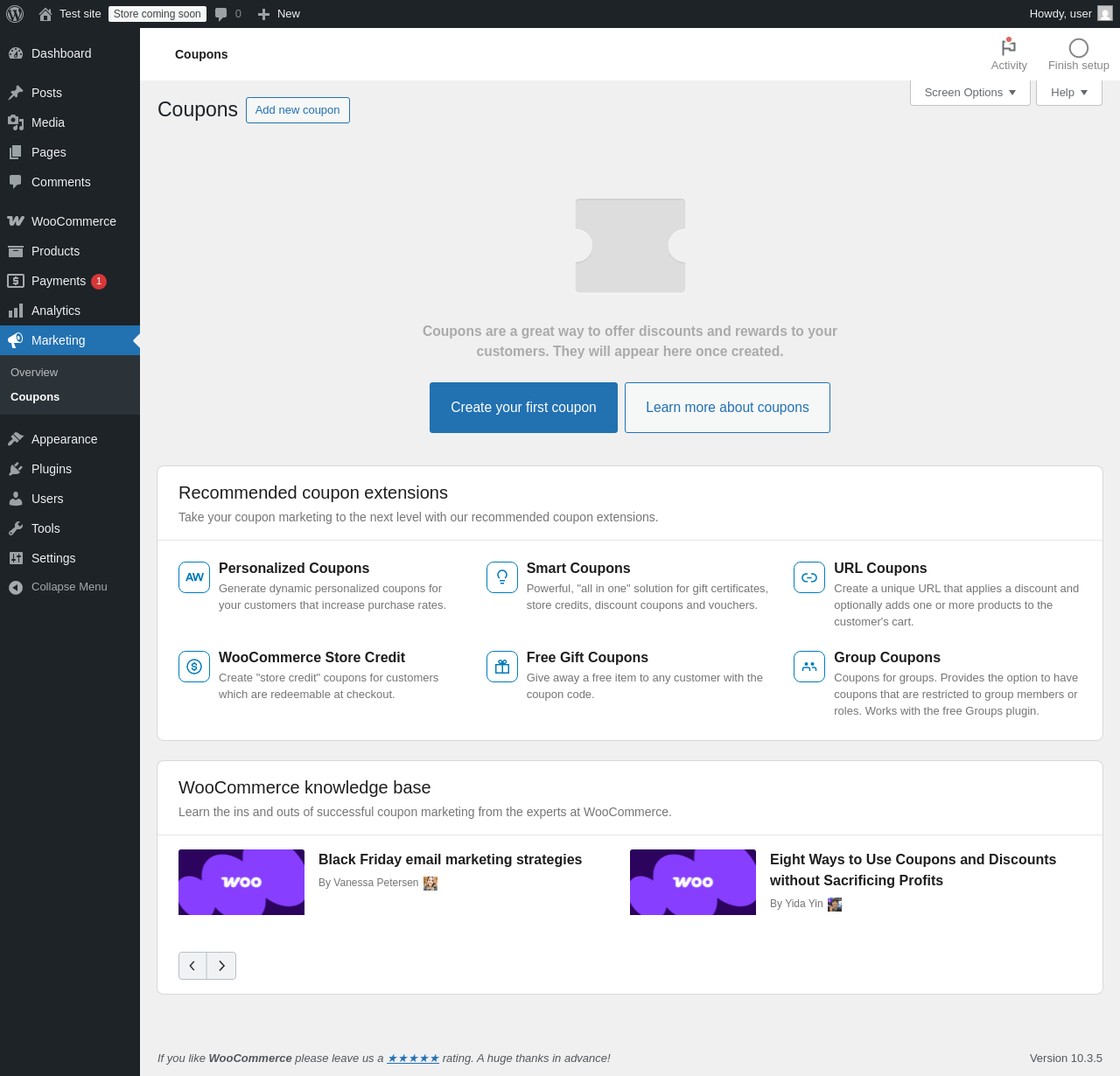Image resolution: width=1120 pixels, height=1076 pixels.
Task: Click Create your first coupon button
Action: coord(523,408)
